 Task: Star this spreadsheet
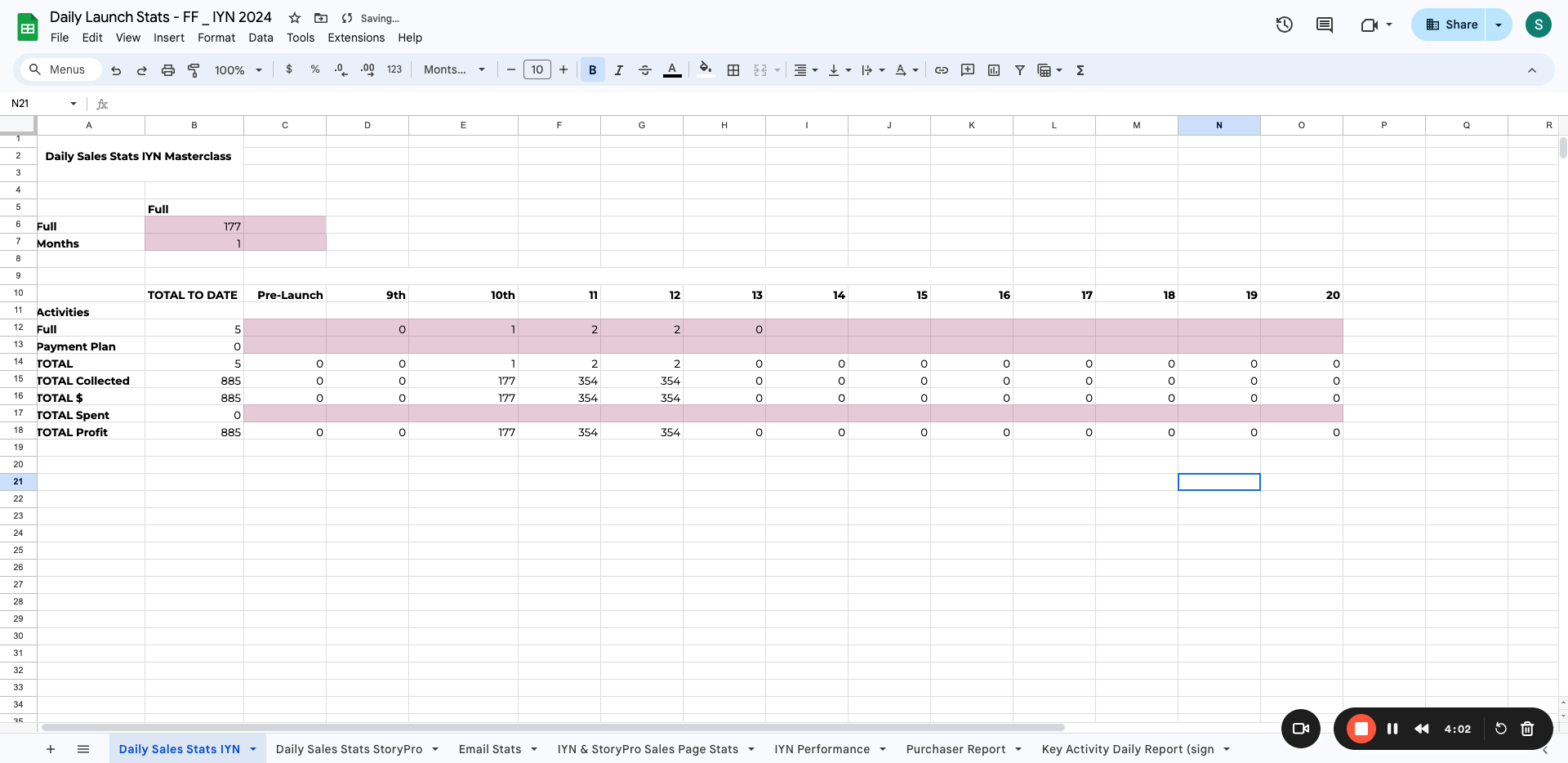click(x=295, y=18)
